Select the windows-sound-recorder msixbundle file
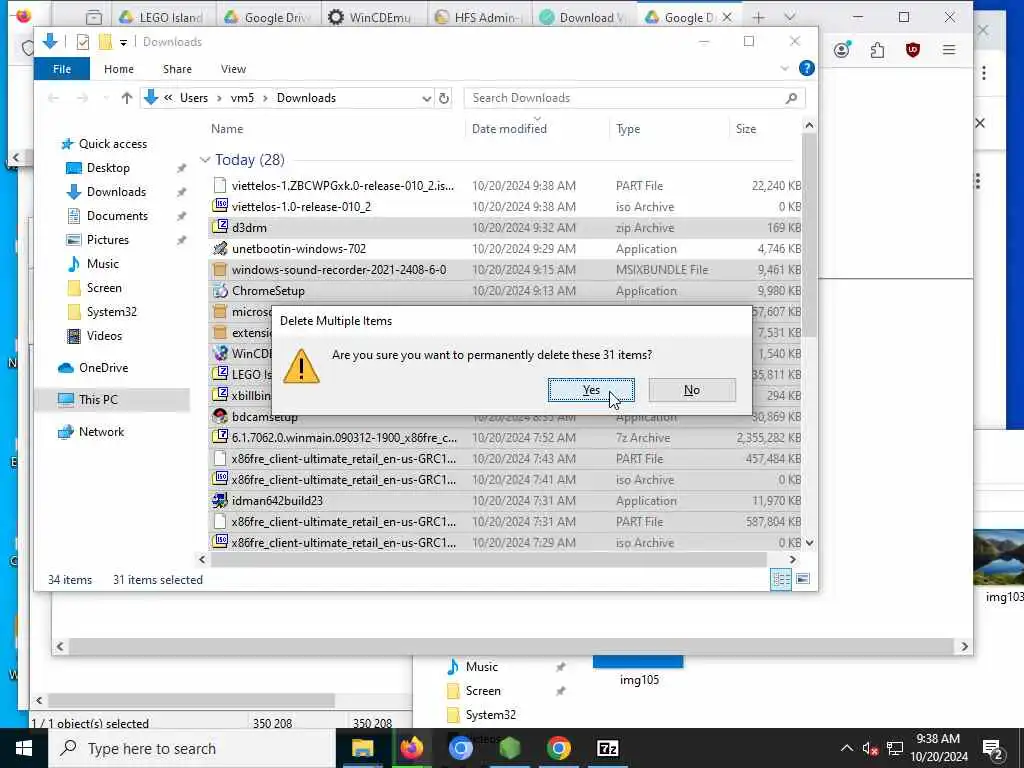The width and height of the screenshot is (1024, 768). coord(505,270)
